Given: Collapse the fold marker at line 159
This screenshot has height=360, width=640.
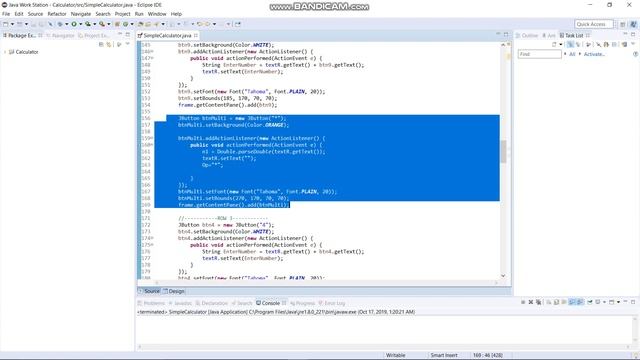Looking at the screenshot, I should [152, 138].
